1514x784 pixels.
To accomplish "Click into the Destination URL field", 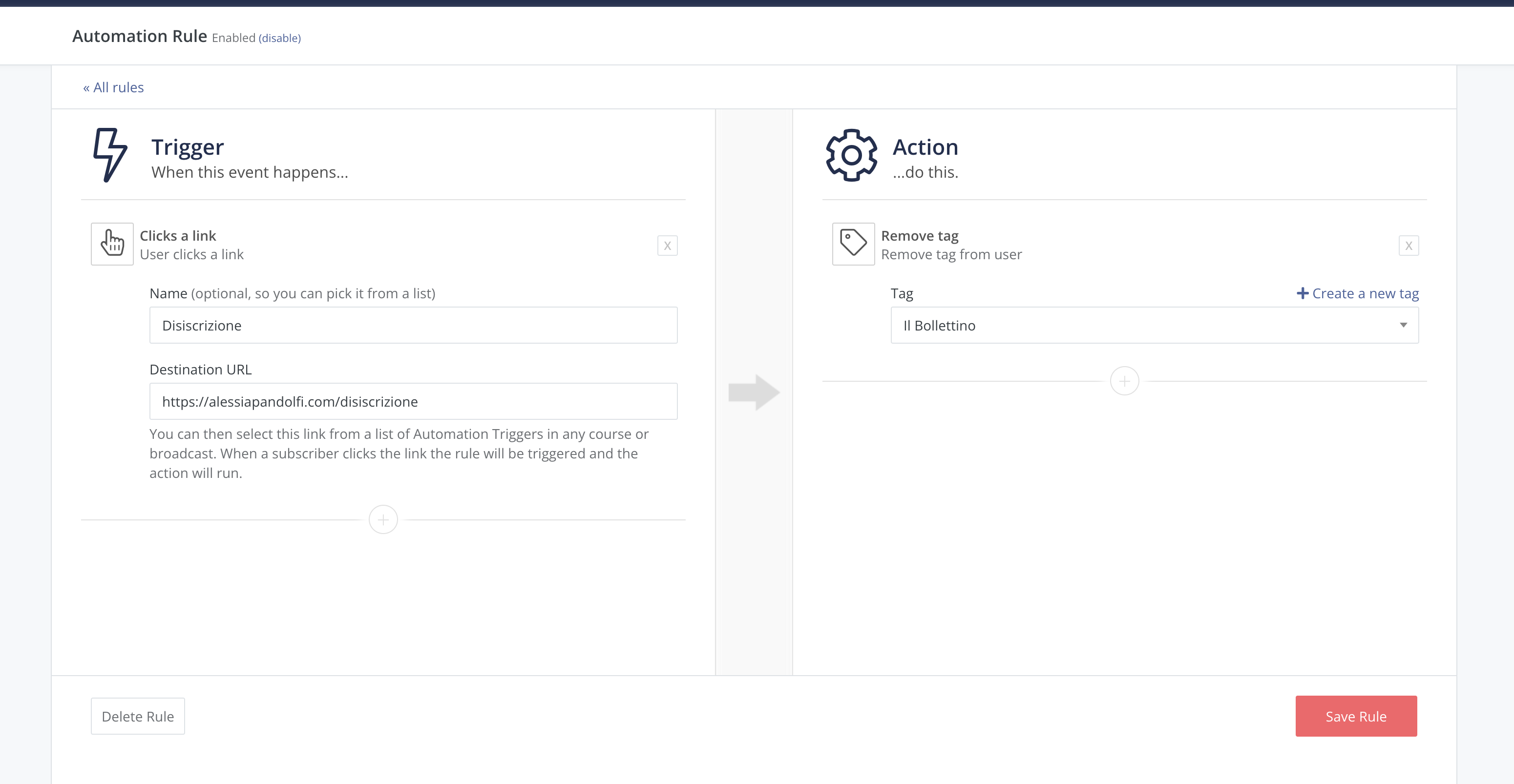I will [413, 402].
